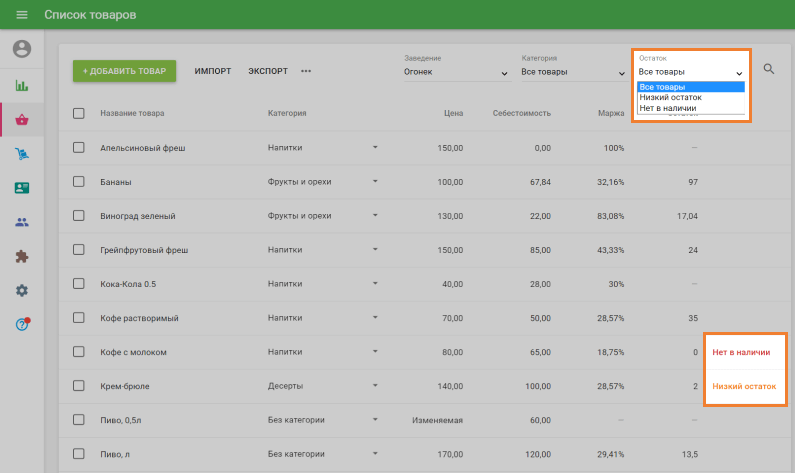Sort by Цена column header
This screenshot has width=795, height=473.
453,113
